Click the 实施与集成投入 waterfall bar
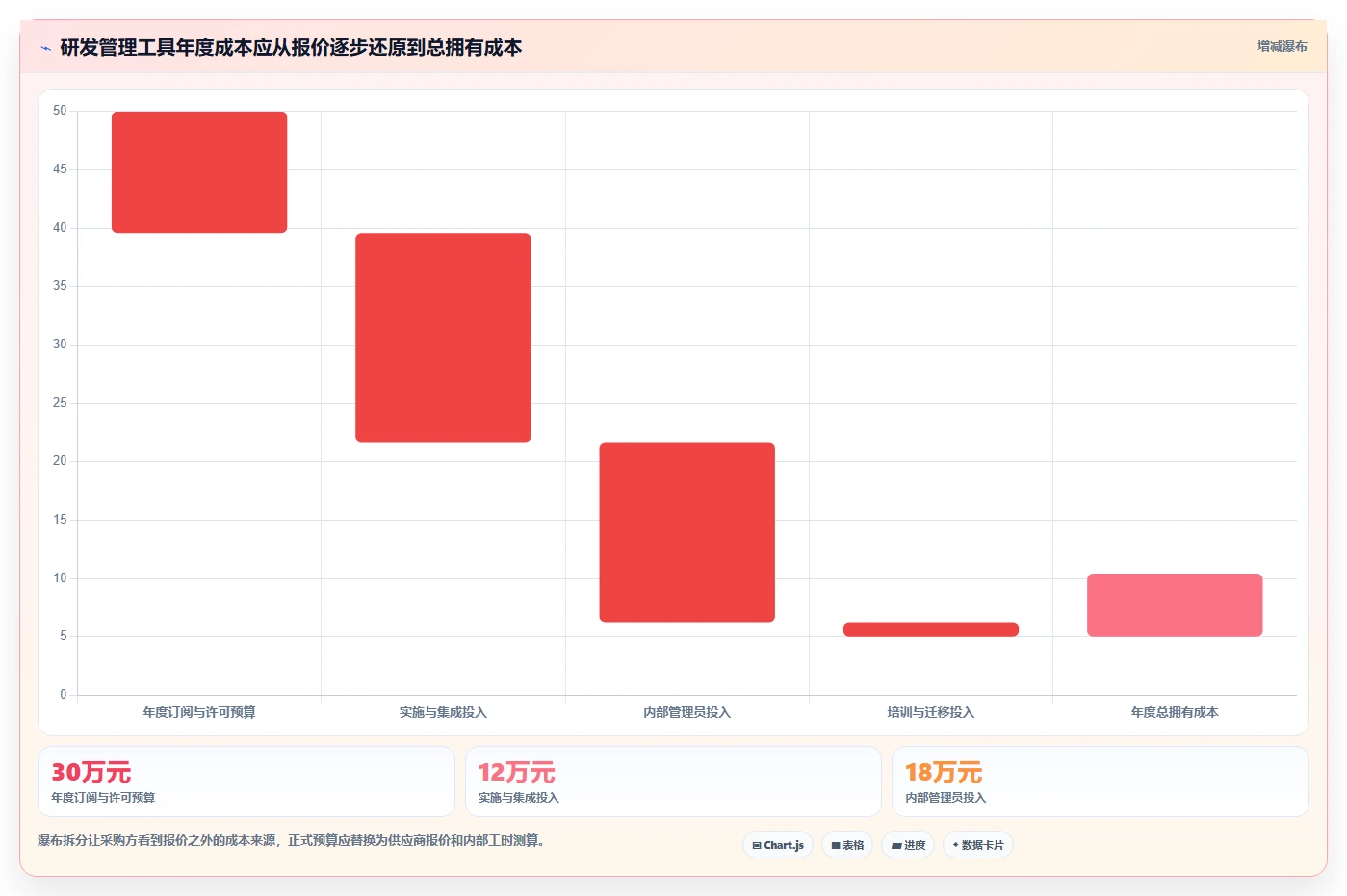This screenshot has height=896, width=1347. (x=443, y=338)
